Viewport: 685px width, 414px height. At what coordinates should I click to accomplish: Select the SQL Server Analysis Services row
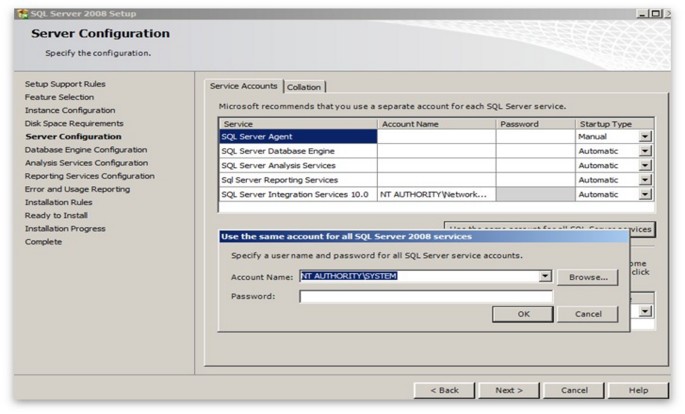[x=298, y=166]
